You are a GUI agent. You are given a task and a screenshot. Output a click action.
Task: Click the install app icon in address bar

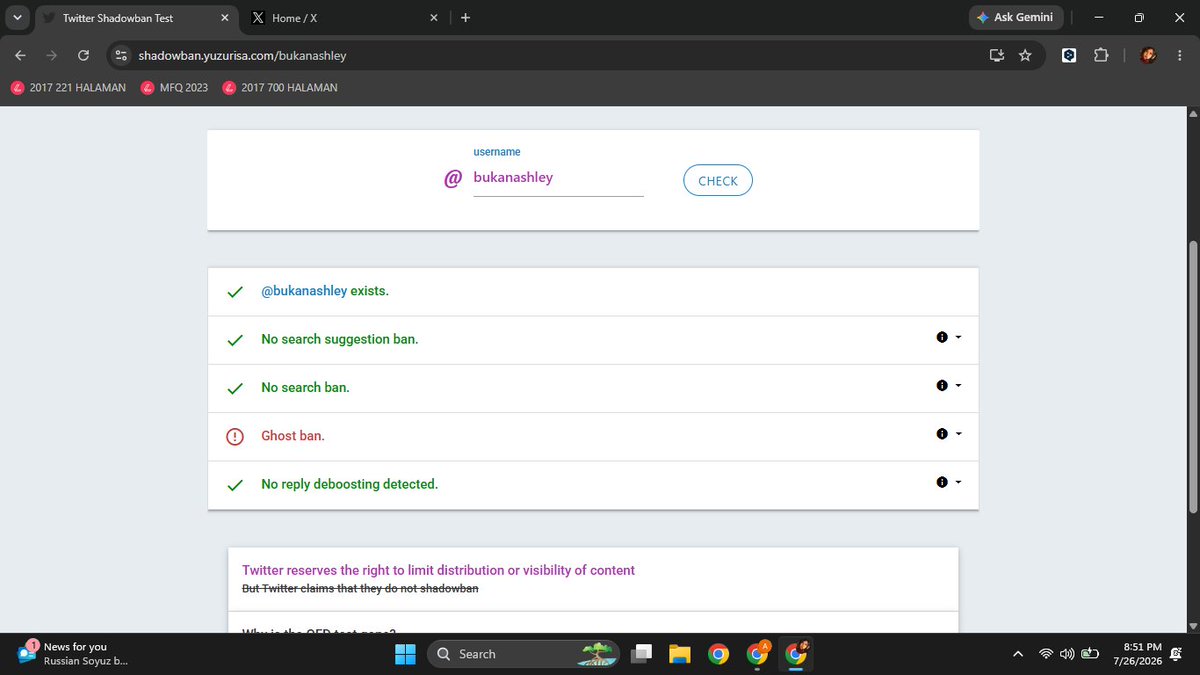click(x=996, y=56)
